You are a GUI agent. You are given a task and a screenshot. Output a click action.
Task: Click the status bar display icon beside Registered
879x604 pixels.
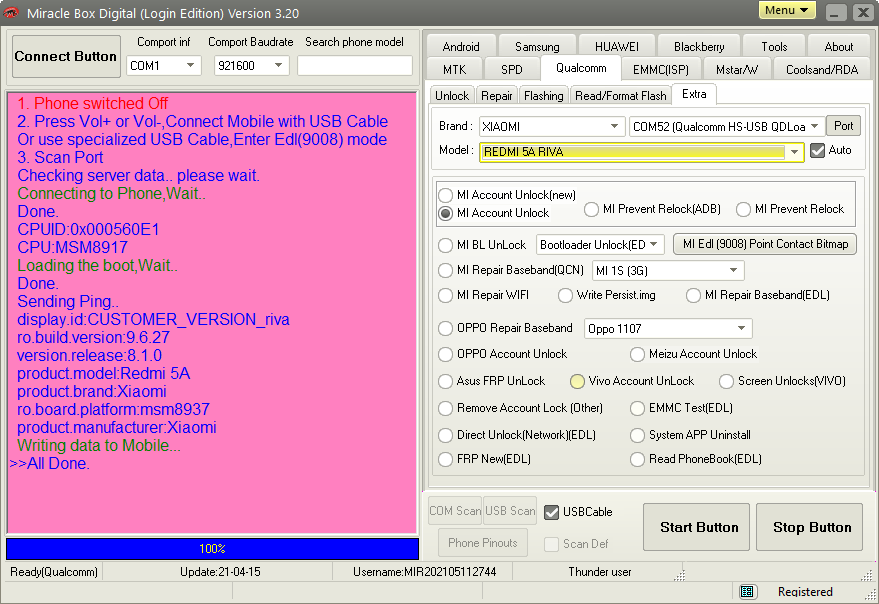point(747,592)
